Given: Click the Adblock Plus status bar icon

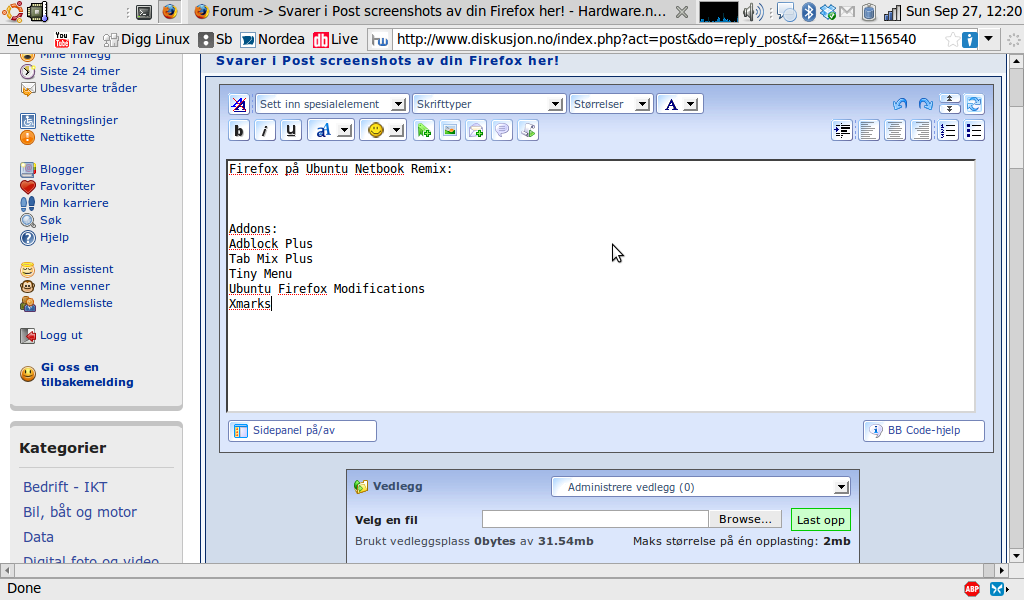Looking at the screenshot, I should [x=972, y=589].
